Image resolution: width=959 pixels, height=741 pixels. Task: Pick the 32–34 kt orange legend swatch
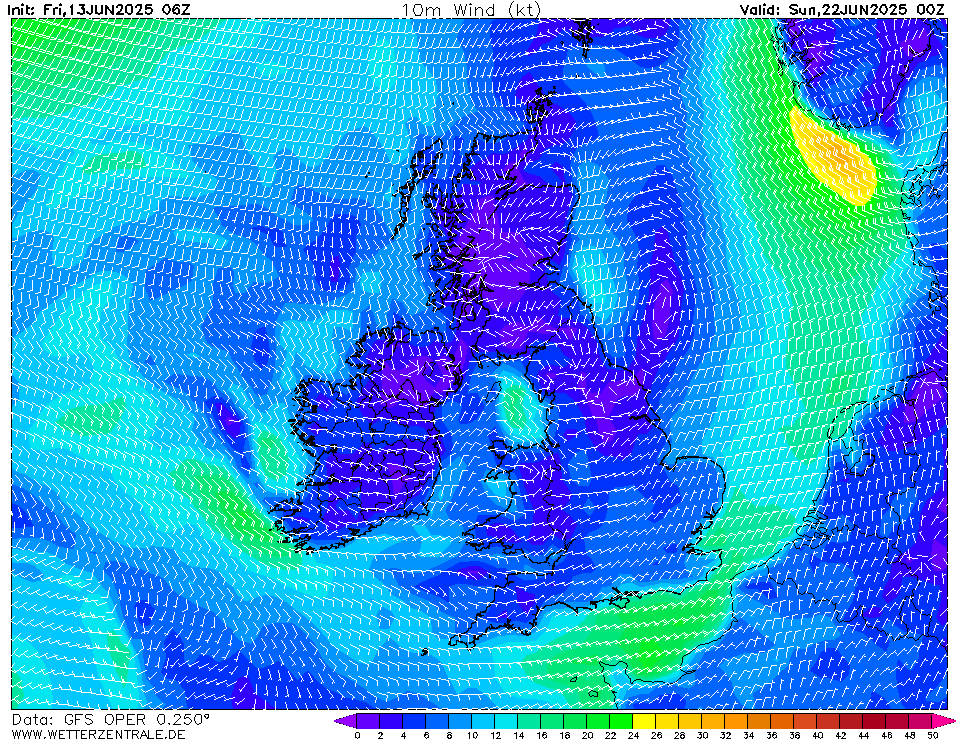pos(736,721)
